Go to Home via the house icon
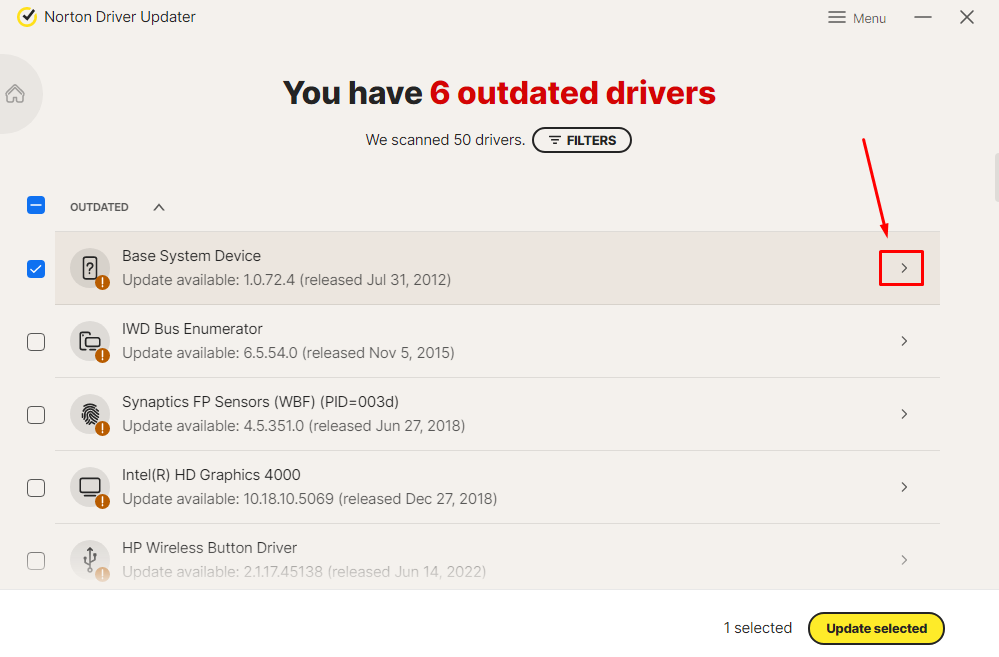Screen dimensions: 999x657 (15, 94)
